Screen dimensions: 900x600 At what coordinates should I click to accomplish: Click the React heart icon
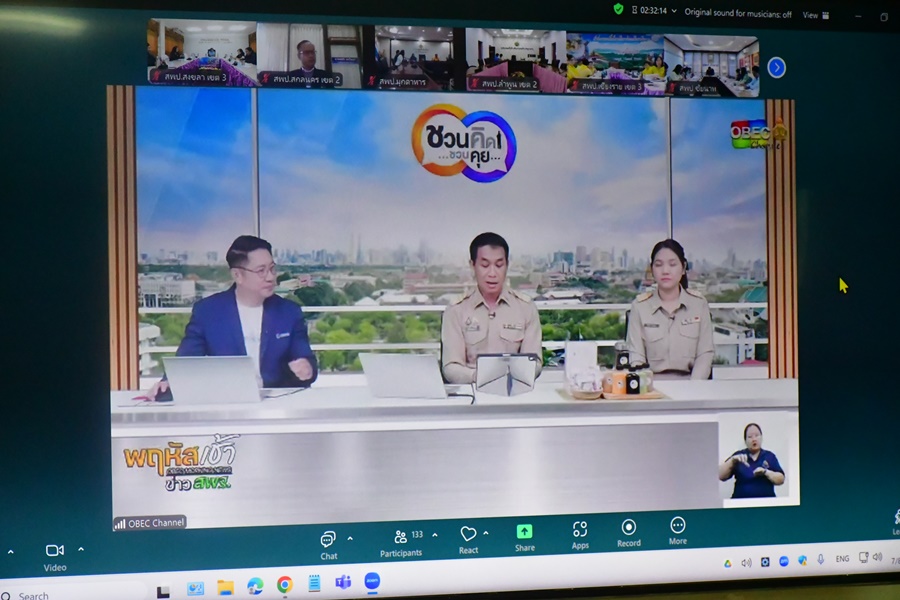click(x=468, y=537)
